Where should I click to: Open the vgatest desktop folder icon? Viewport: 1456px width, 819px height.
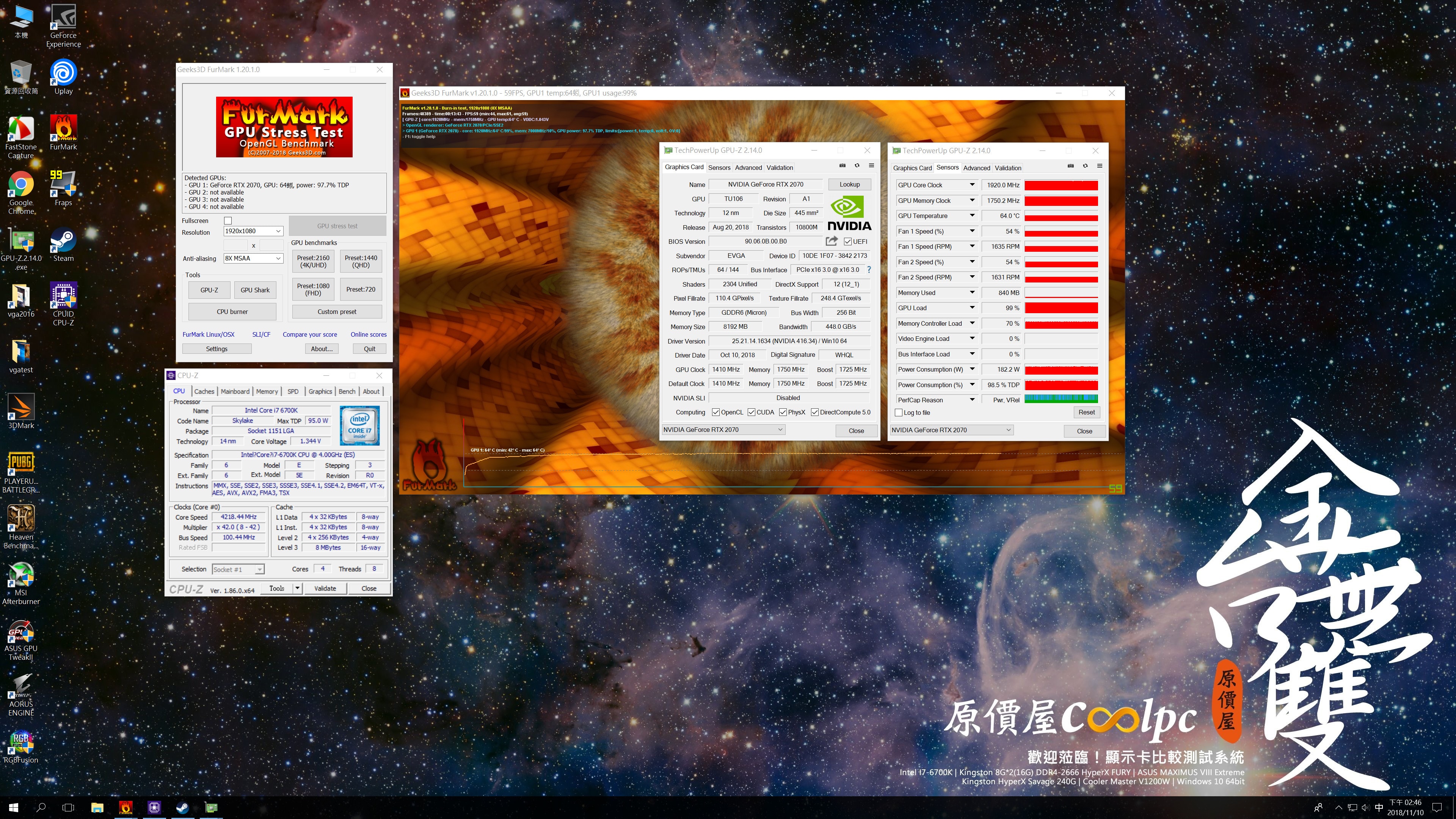[21, 356]
